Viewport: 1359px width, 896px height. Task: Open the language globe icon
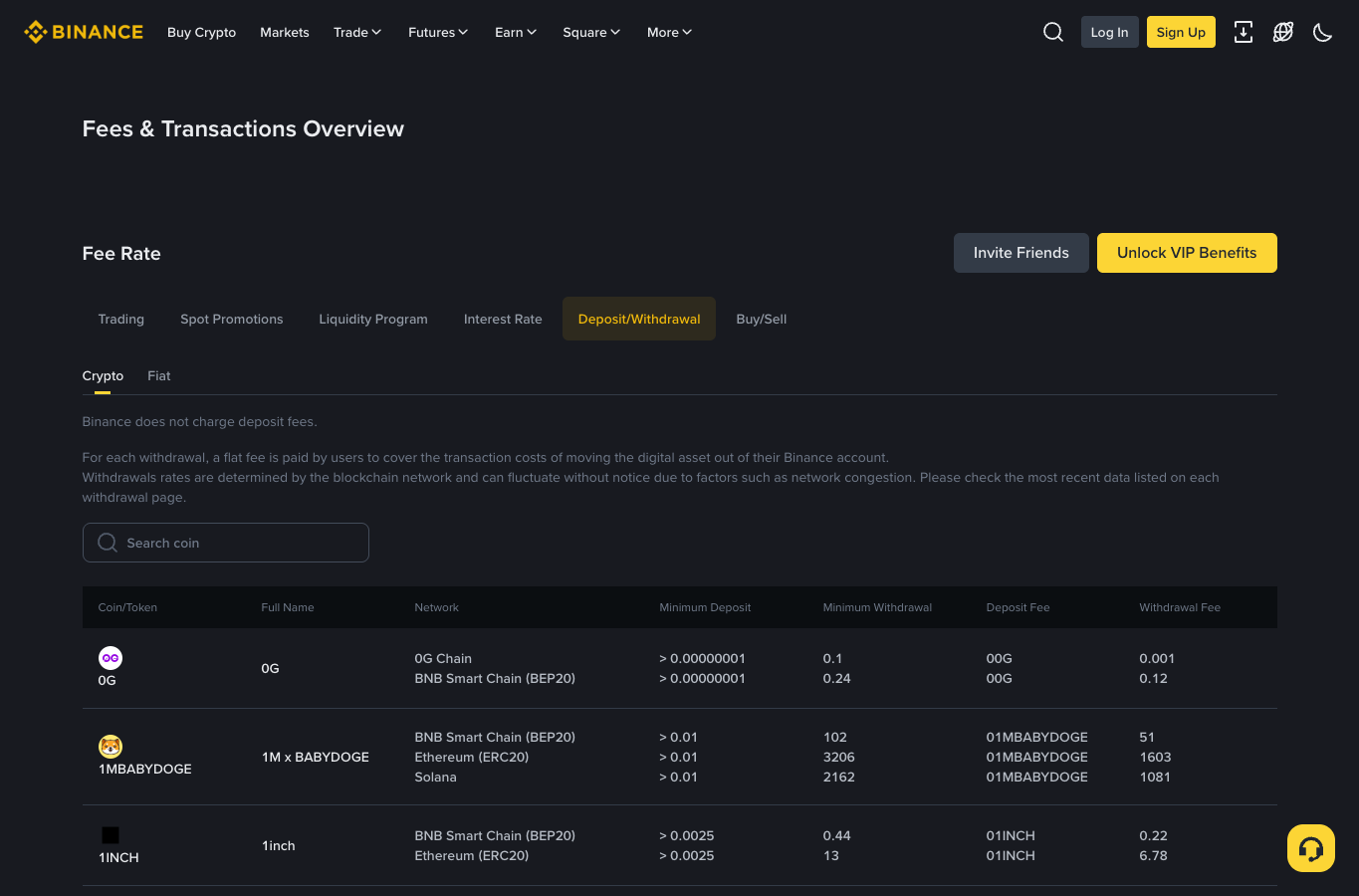pyautogui.click(x=1283, y=32)
